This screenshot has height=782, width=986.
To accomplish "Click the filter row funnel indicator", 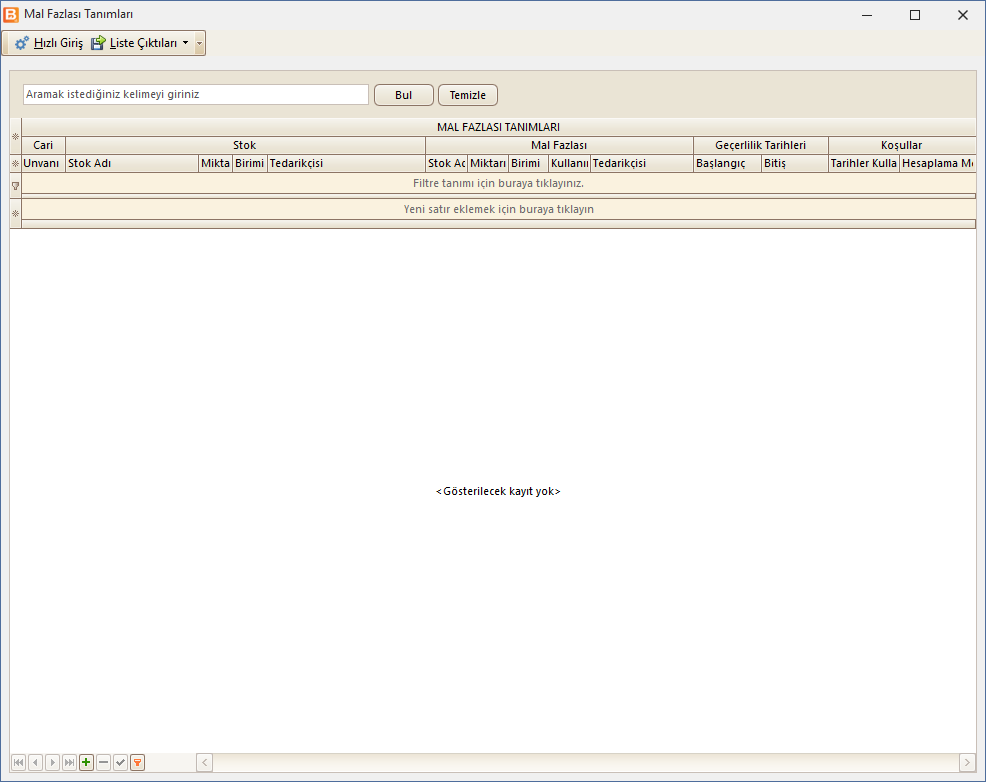I will (x=16, y=185).
